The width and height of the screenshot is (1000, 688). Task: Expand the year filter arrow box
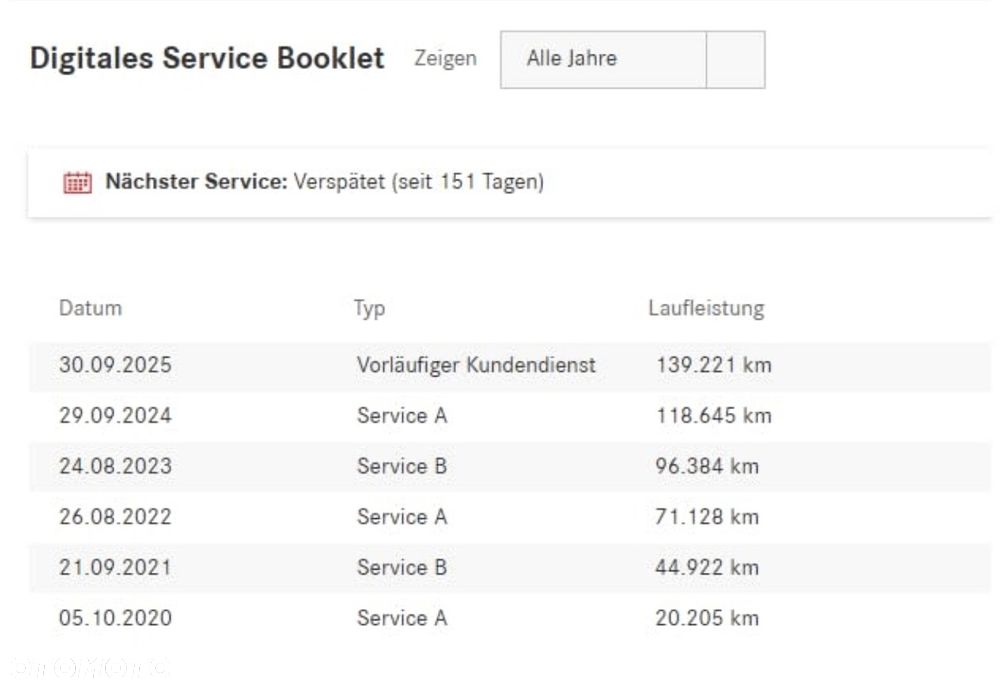736,59
